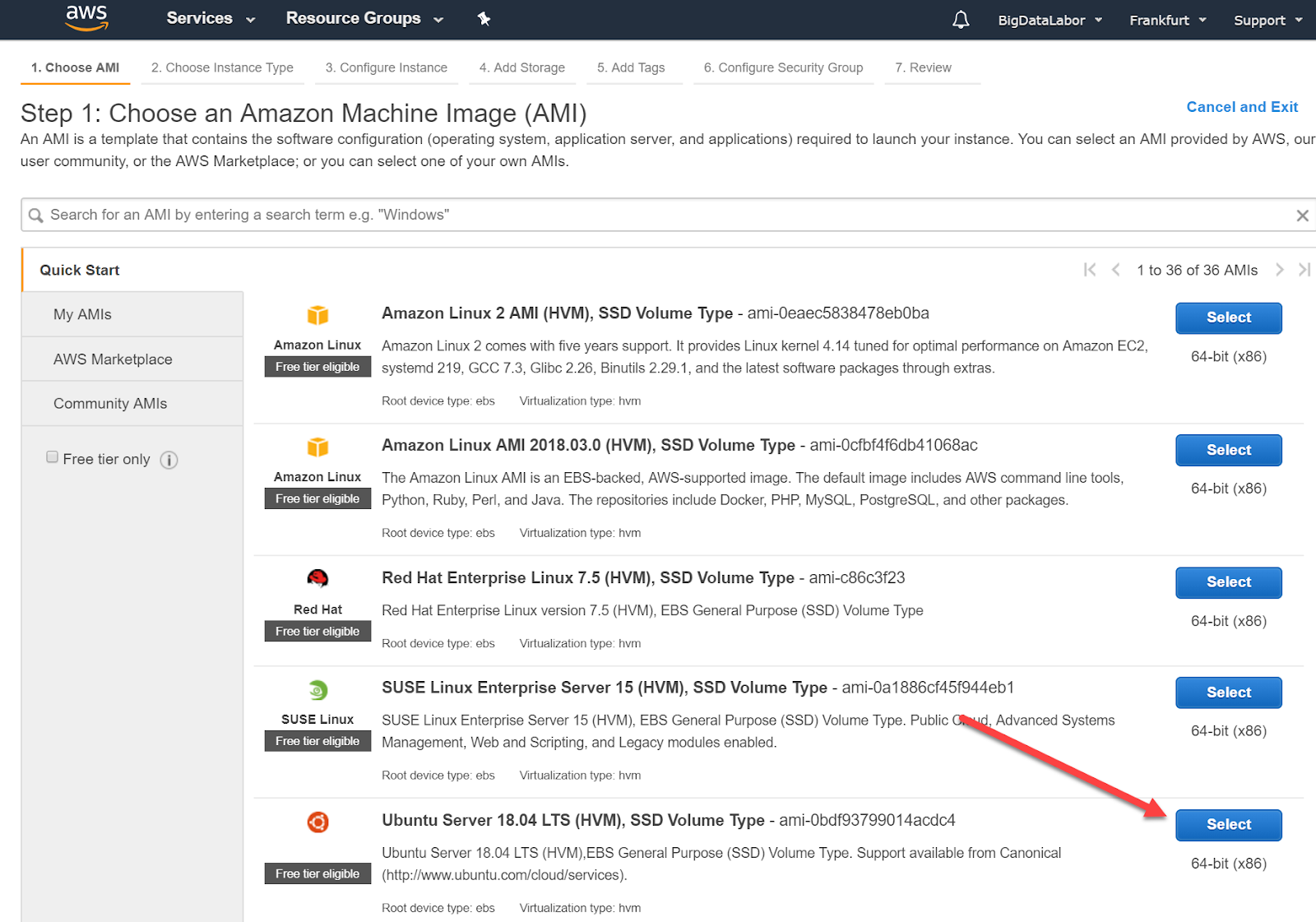Click the Amazon Linux 2 AMI box icon

(317, 315)
